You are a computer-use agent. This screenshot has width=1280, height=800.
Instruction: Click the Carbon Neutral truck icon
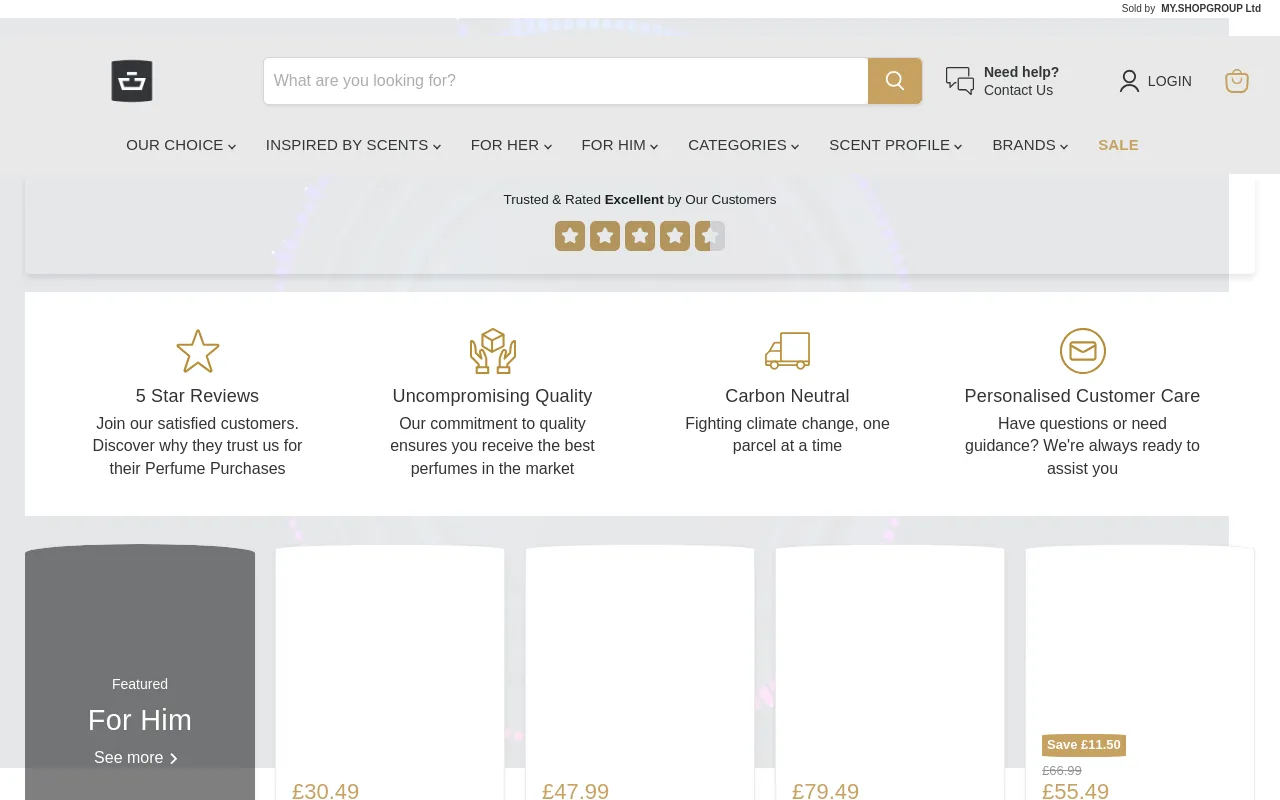(787, 351)
